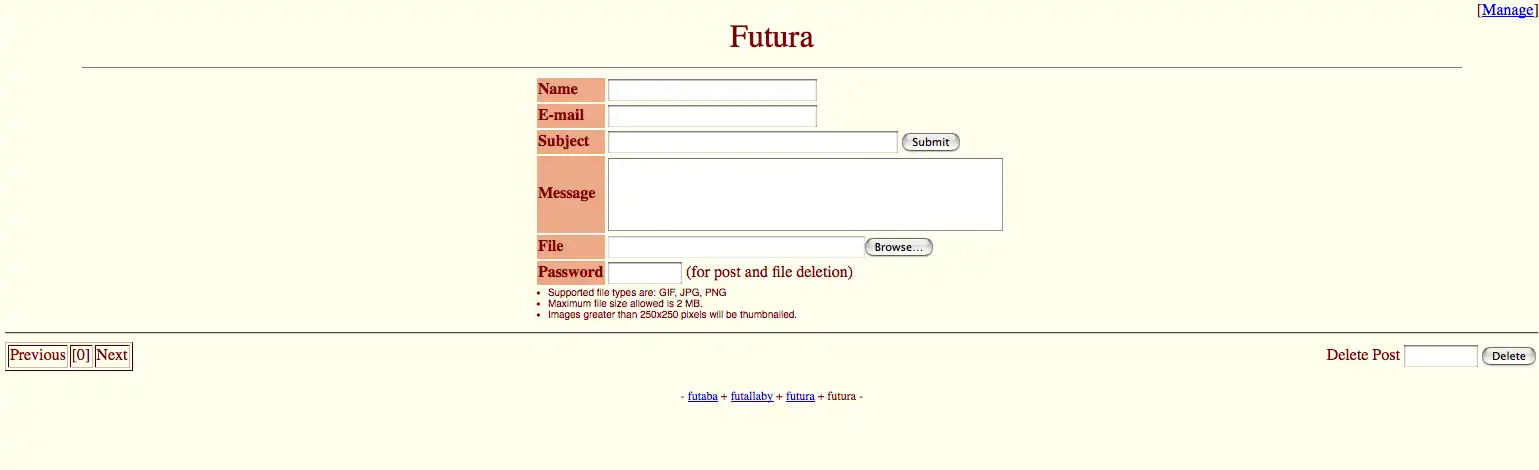The width and height of the screenshot is (1539, 470).
Task: Go to the Previous page
Action: click(37, 355)
